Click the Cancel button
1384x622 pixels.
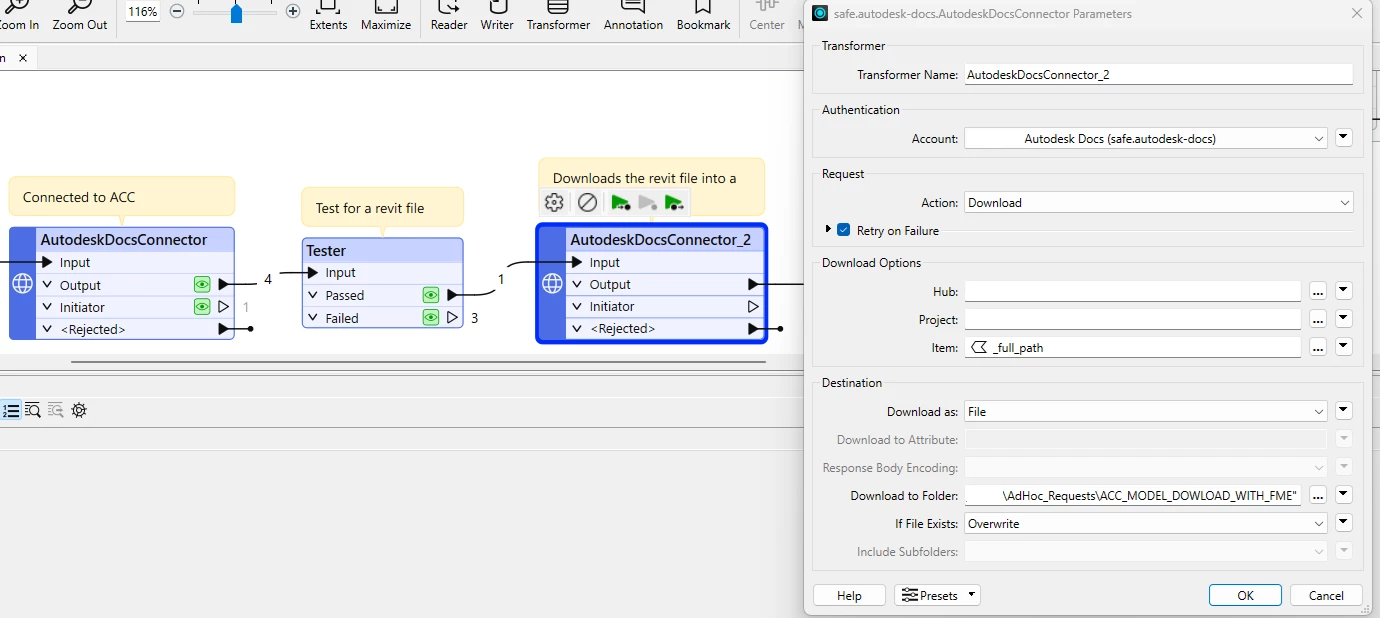[x=1326, y=596]
